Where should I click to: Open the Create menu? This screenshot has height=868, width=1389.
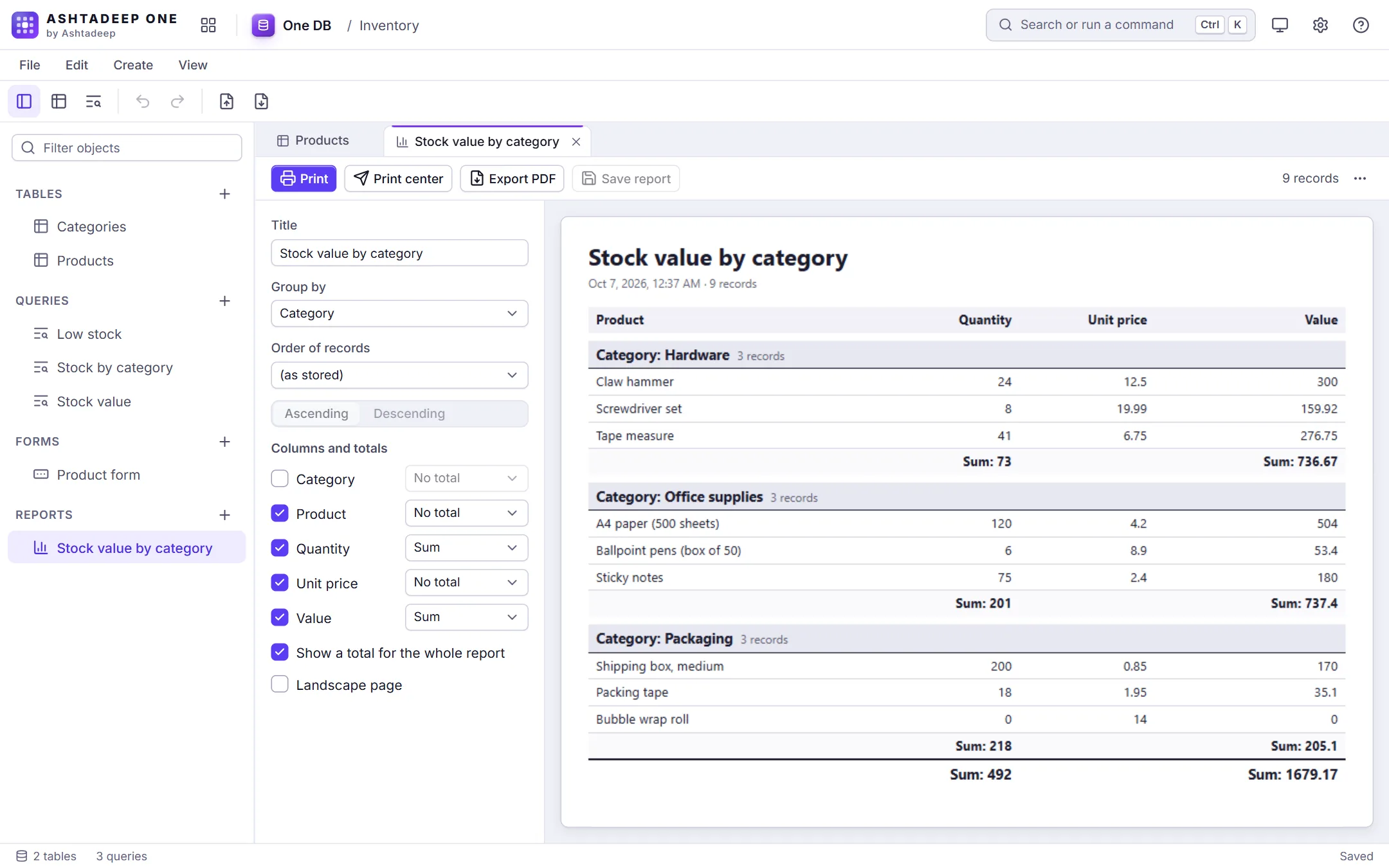(x=133, y=65)
